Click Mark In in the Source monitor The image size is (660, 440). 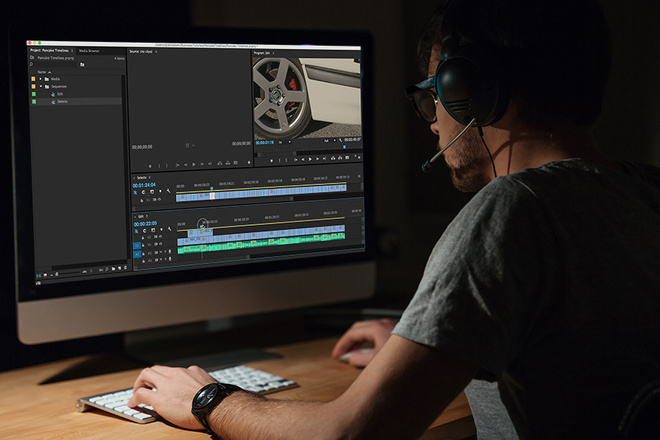(x=159, y=166)
